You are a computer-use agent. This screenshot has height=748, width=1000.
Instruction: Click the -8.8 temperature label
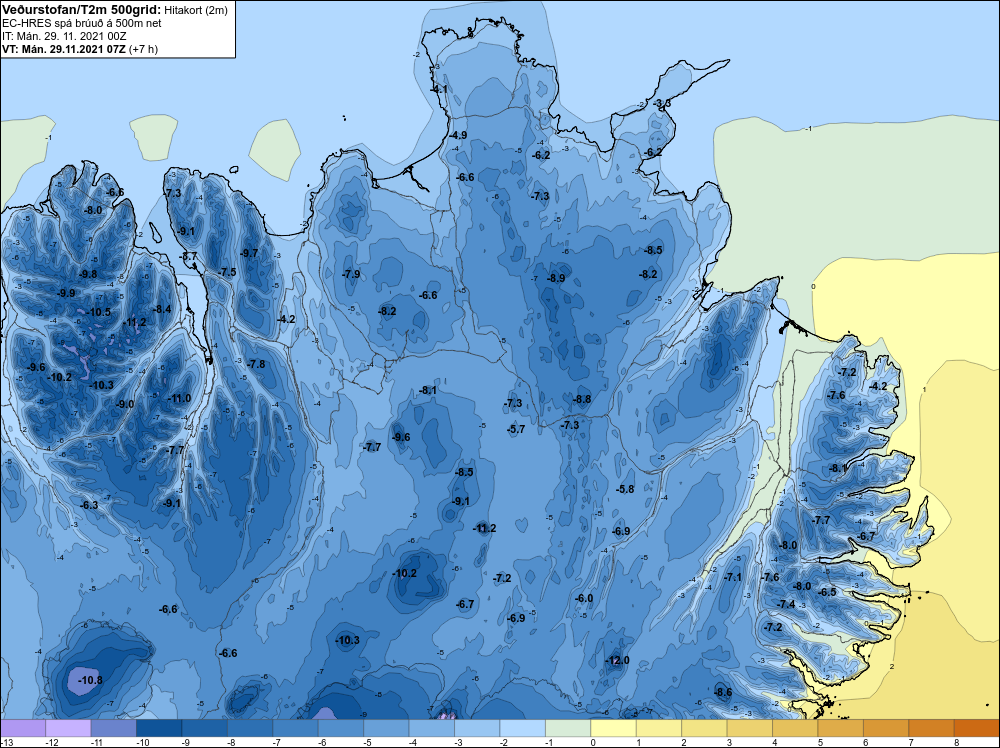[x=582, y=399]
